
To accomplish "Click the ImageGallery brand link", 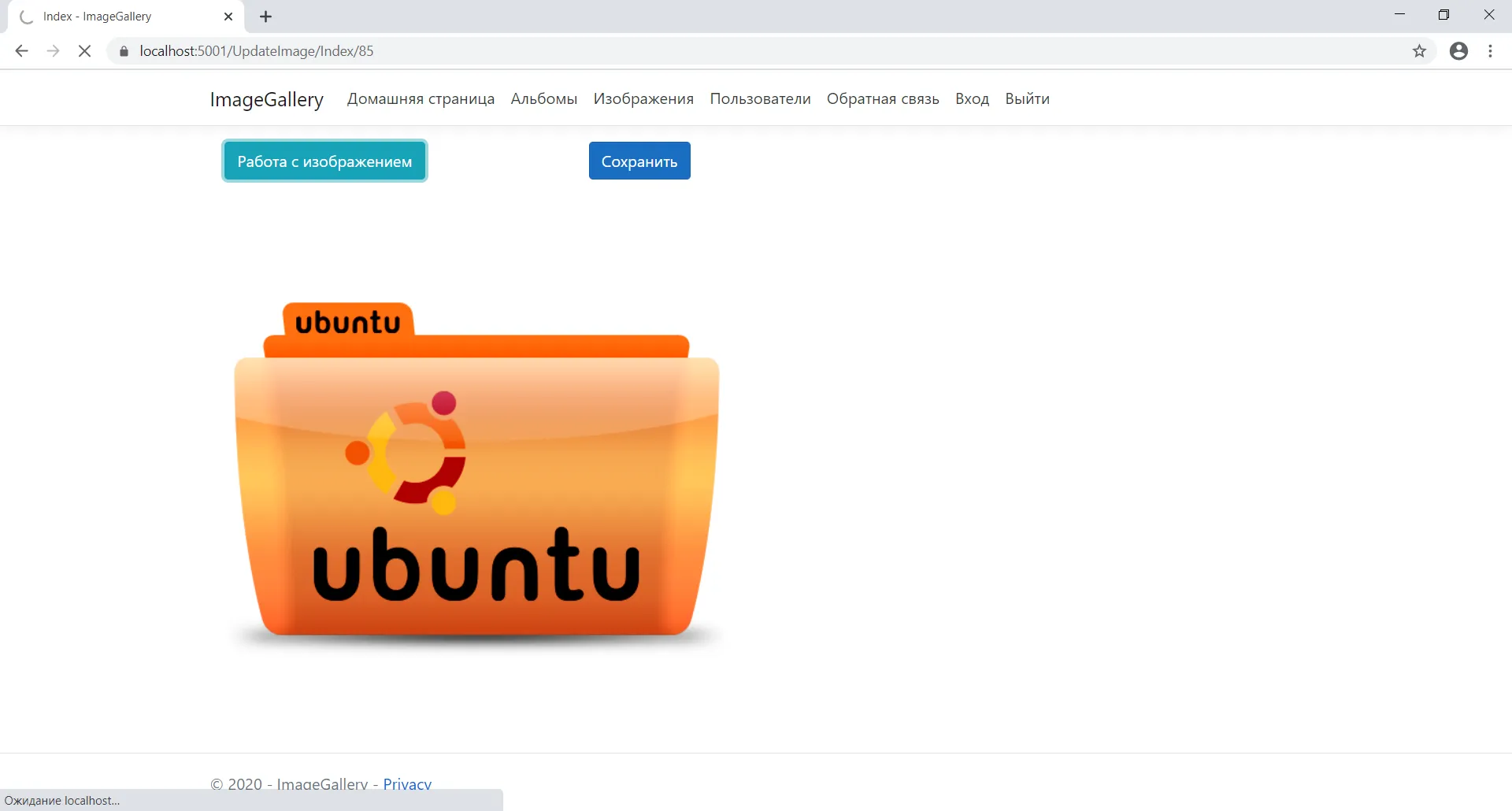I will click(267, 99).
